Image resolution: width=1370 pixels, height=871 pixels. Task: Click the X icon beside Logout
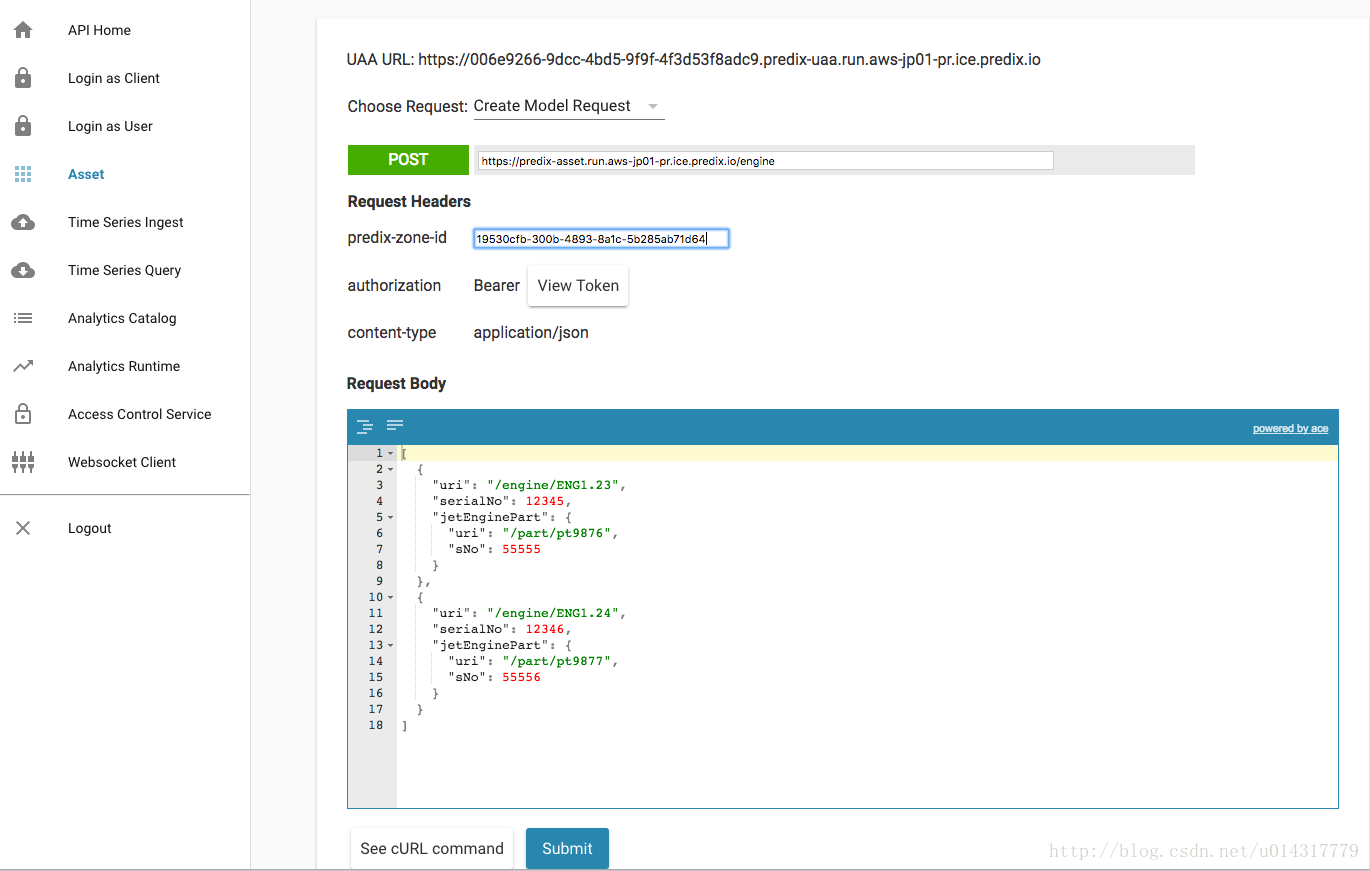click(23, 528)
